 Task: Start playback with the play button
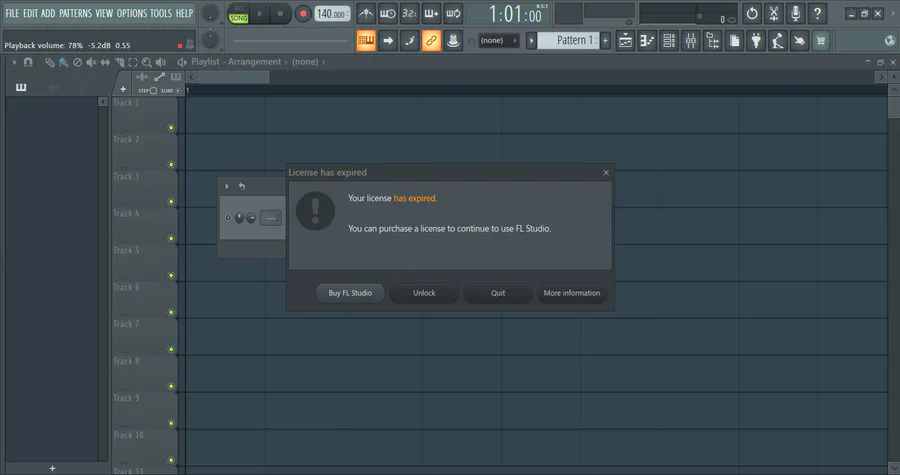pyautogui.click(x=259, y=14)
